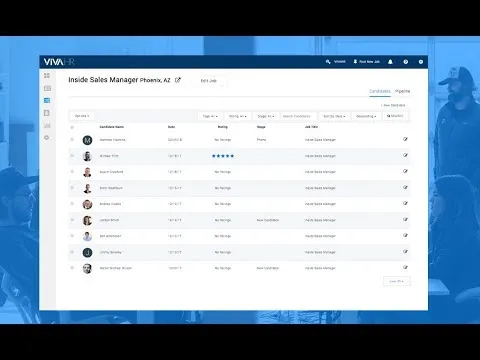
Task: Select Ben Anderson's row checkbox
Action: tap(72, 235)
